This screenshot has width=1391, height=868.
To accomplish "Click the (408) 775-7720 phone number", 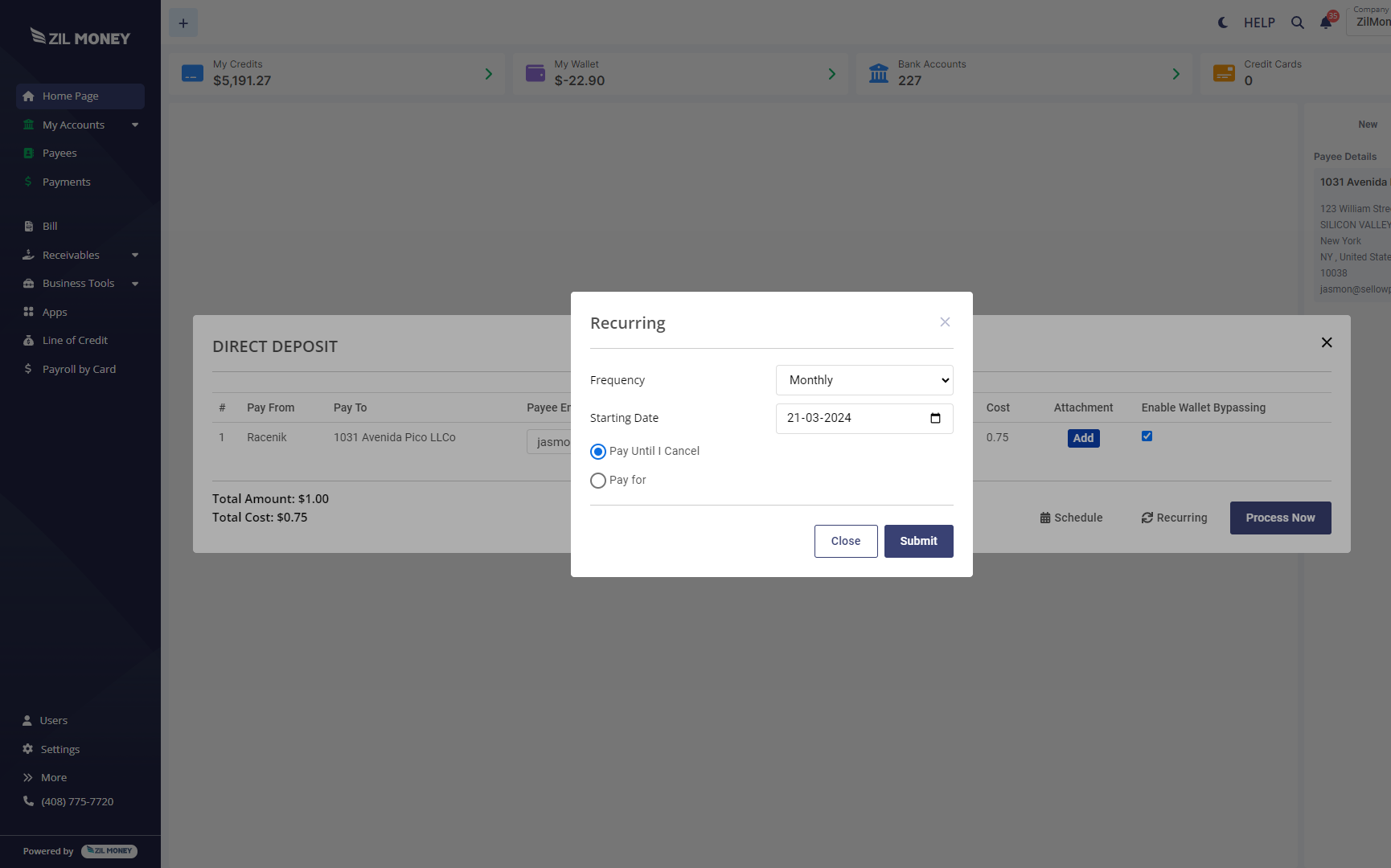I will pyautogui.click(x=77, y=802).
